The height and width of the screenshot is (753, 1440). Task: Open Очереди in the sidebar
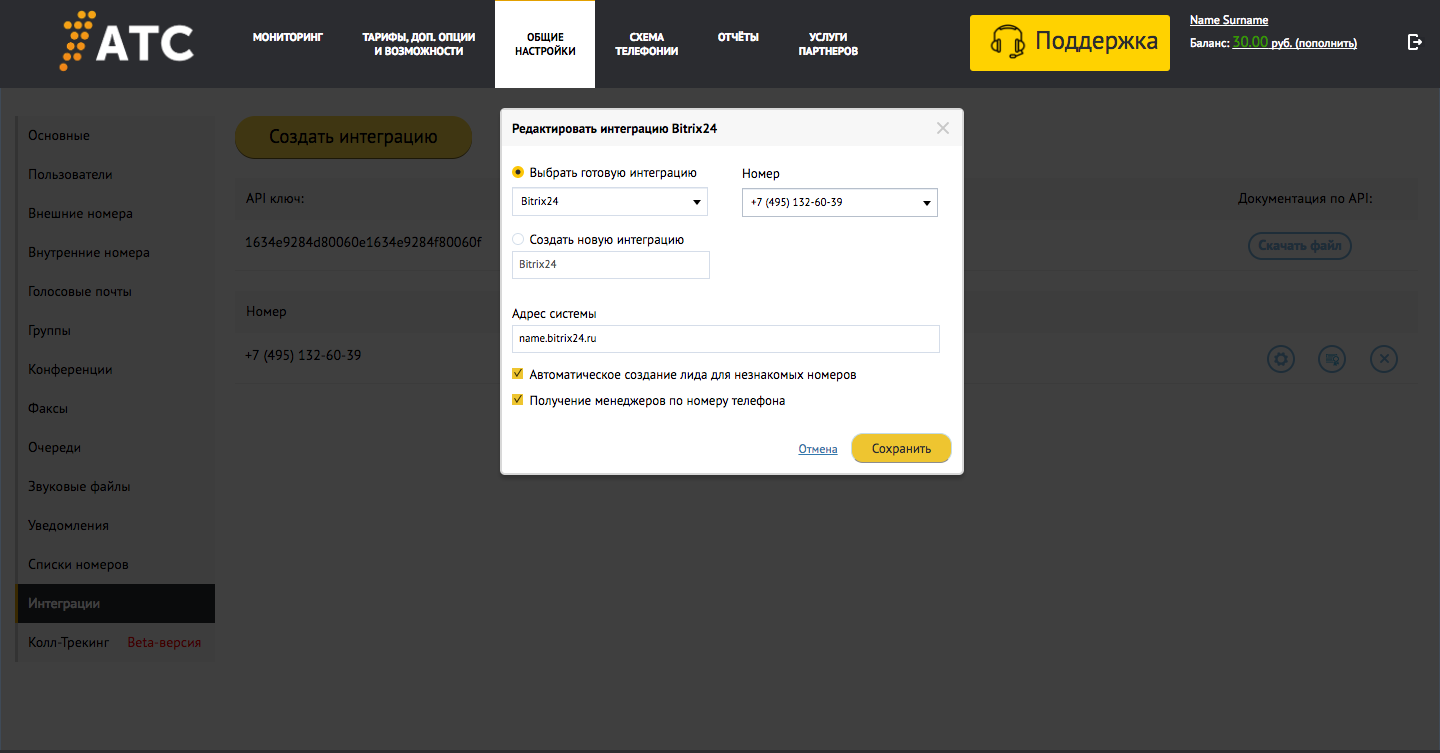coord(116,447)
